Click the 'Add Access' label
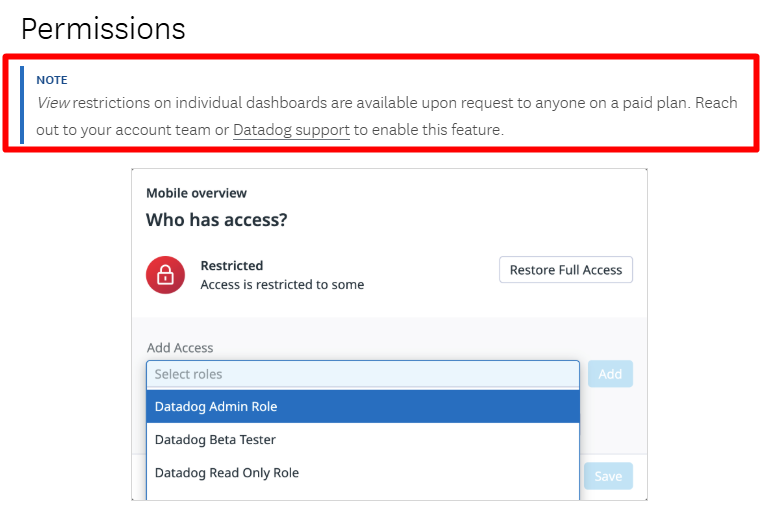 (180, 348)
